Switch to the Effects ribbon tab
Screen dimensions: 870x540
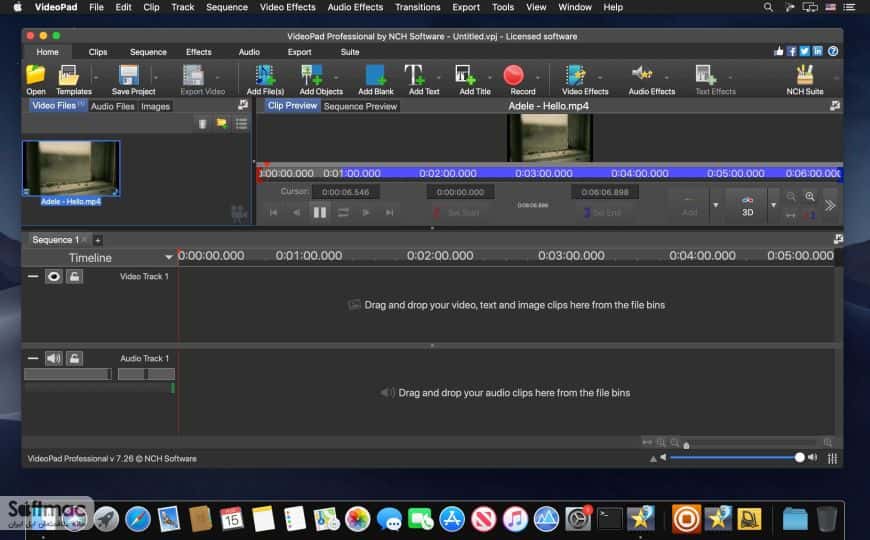(199, 52)
